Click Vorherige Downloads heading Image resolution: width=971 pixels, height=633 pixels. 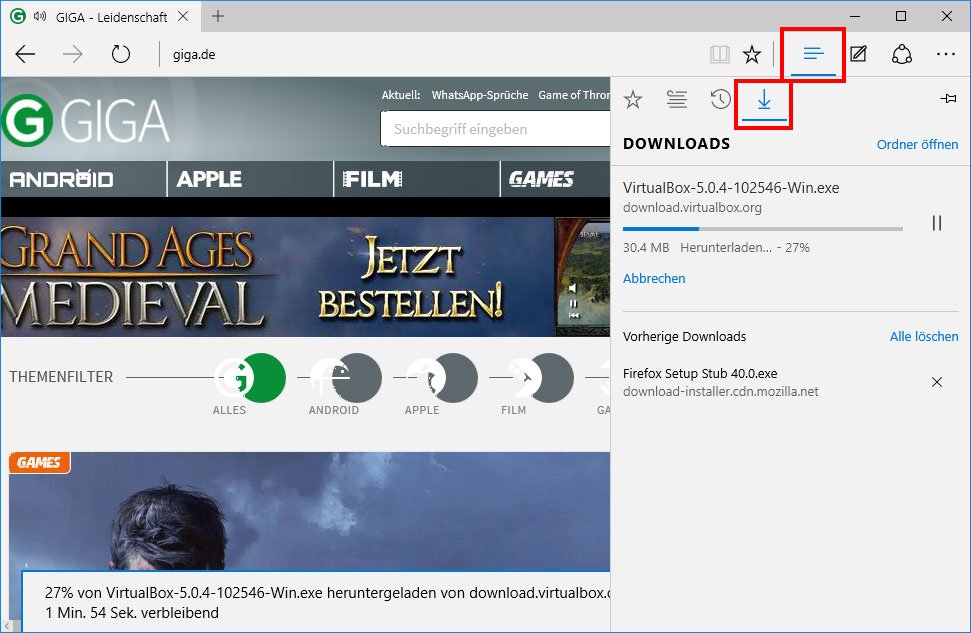point(684,336)
